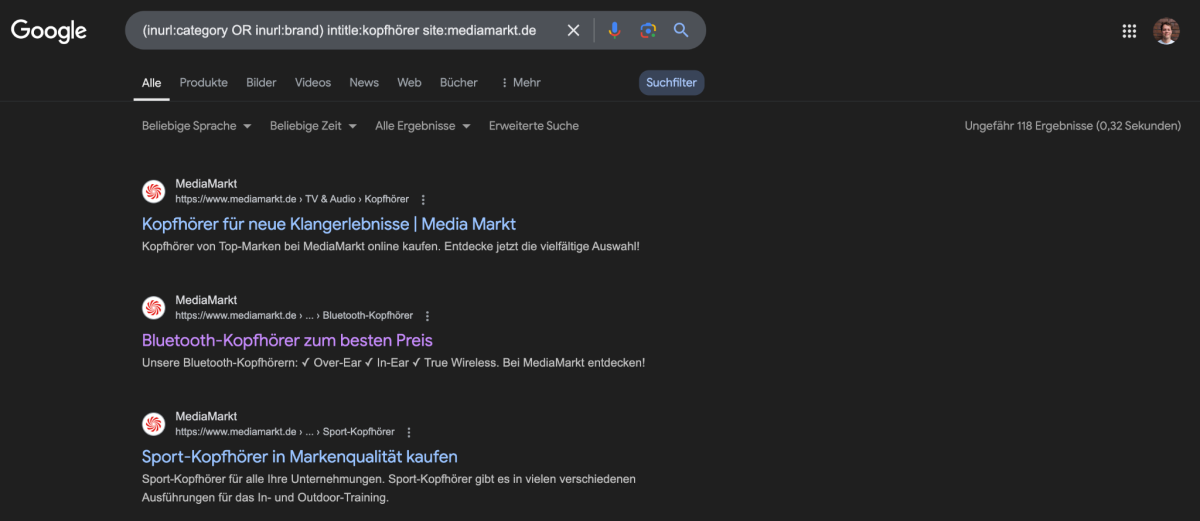The image size is (1200, 521).
Task: Expand the Mehr menu
Action: point(520,83)
